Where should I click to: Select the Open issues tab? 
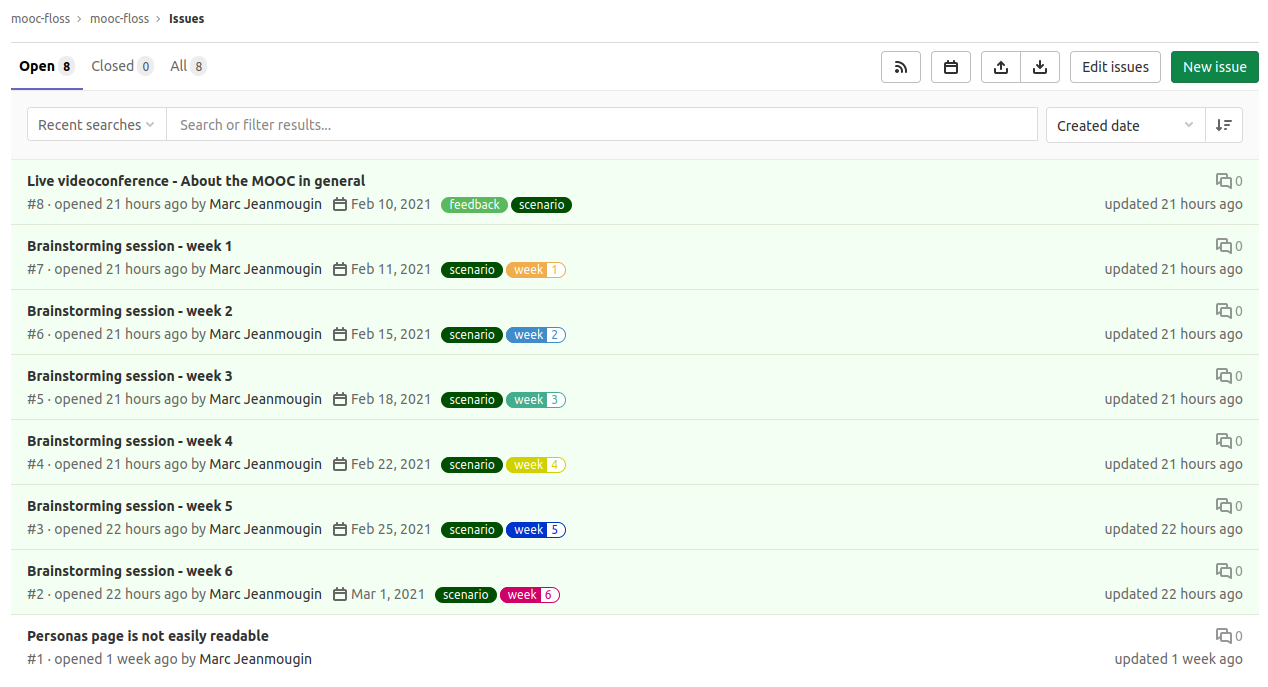(46, 66)
